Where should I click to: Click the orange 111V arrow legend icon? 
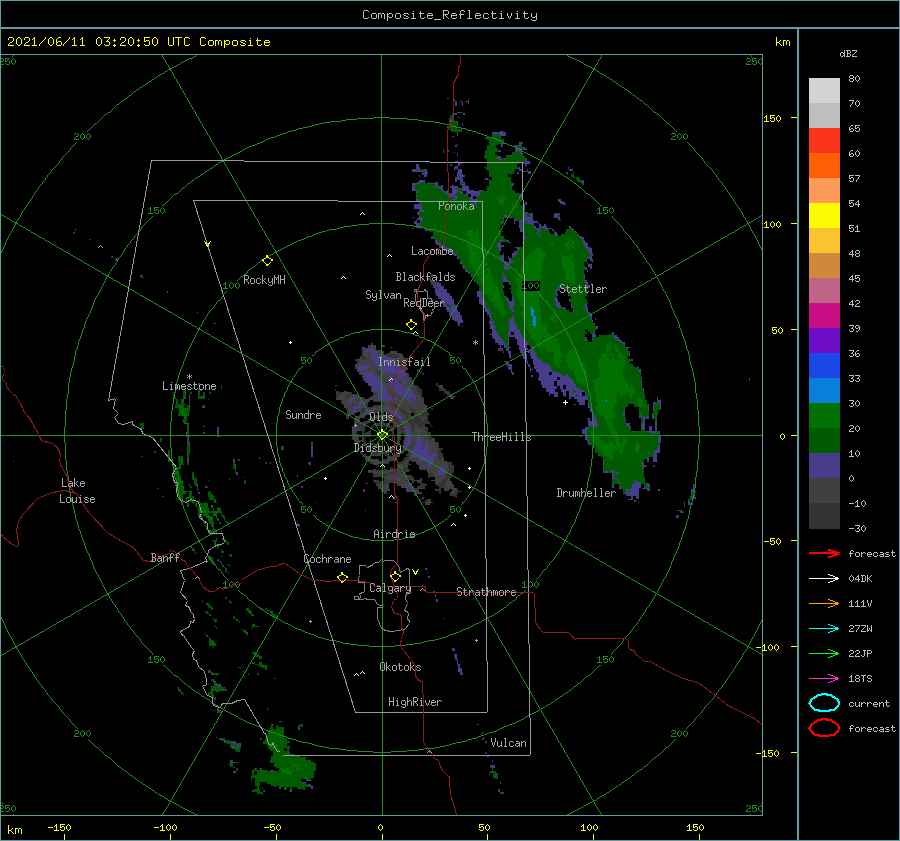tap(824, 603)
